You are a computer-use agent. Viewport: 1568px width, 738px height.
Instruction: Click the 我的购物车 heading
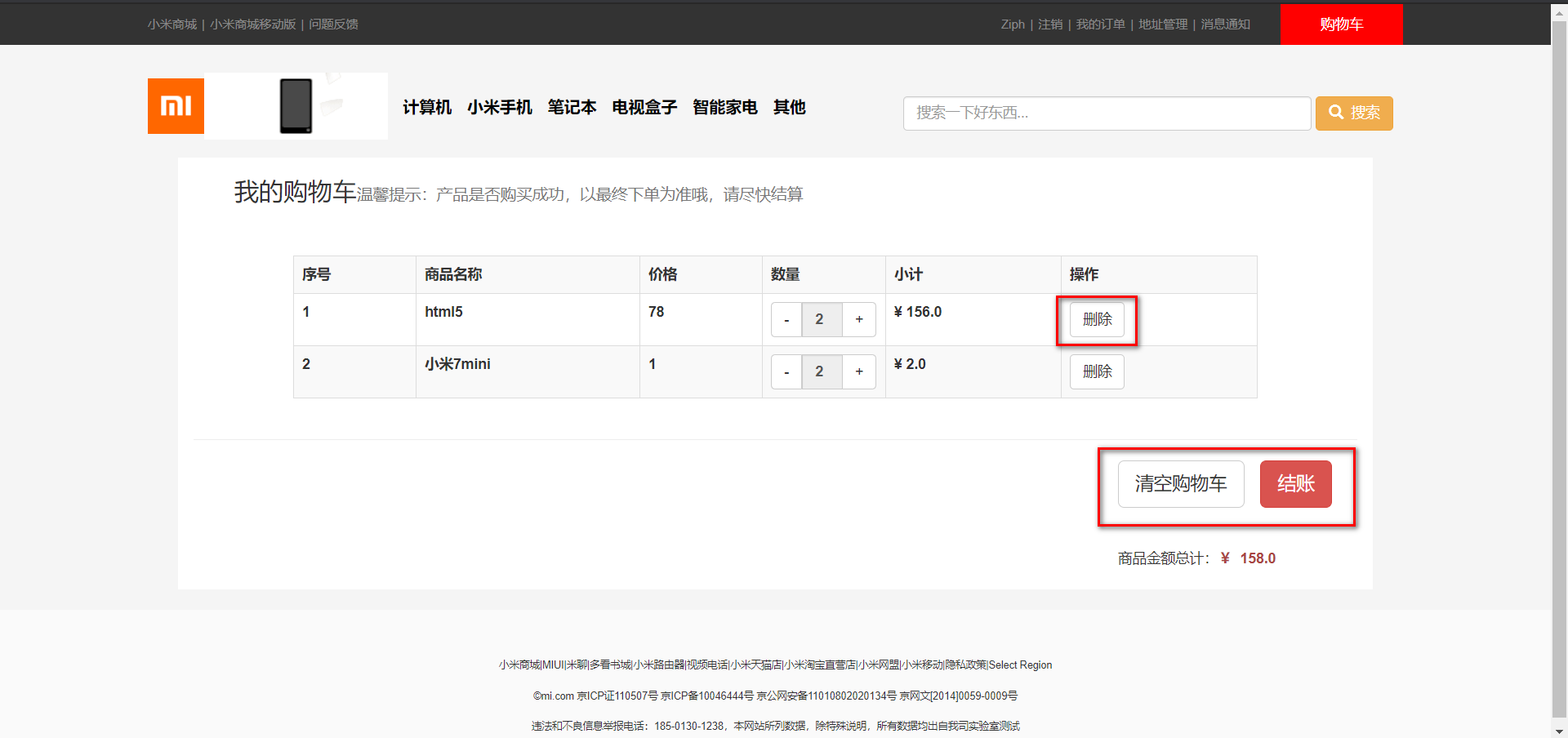[x=295, y=192]
